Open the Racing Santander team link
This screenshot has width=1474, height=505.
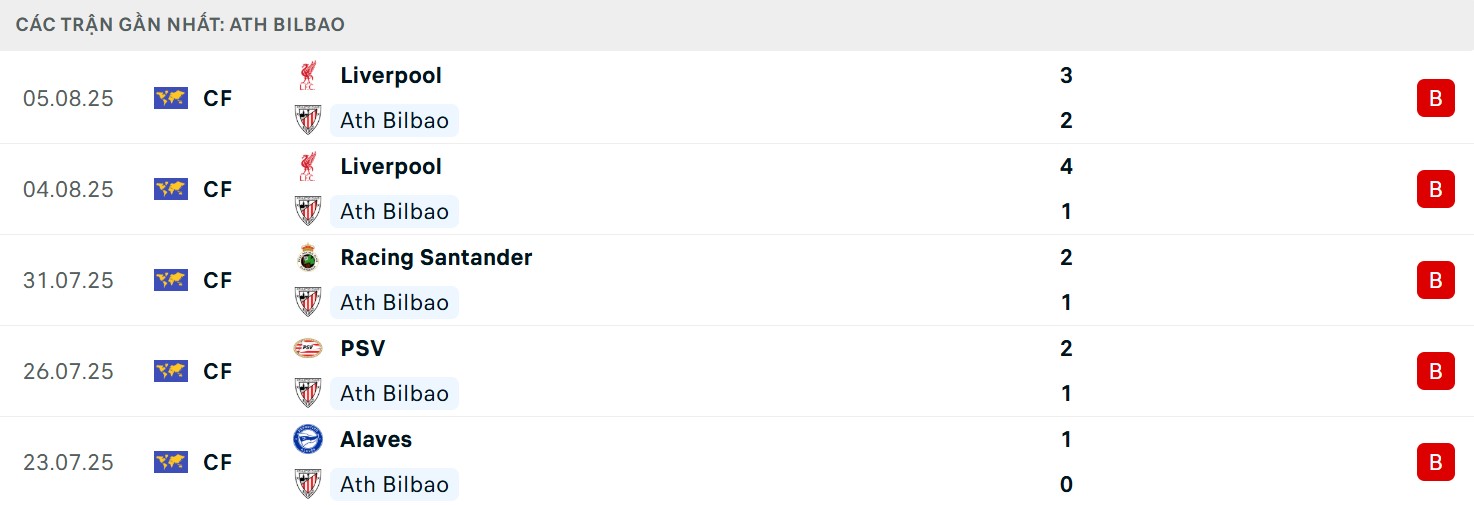click(436, 258)
